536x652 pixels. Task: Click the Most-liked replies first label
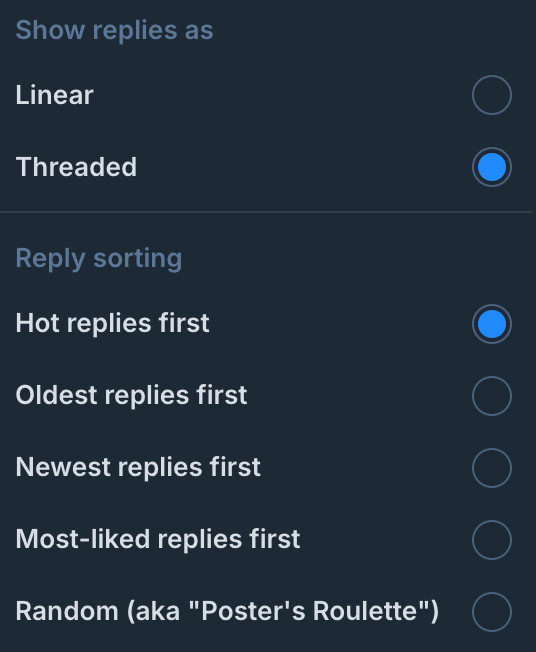158,539
